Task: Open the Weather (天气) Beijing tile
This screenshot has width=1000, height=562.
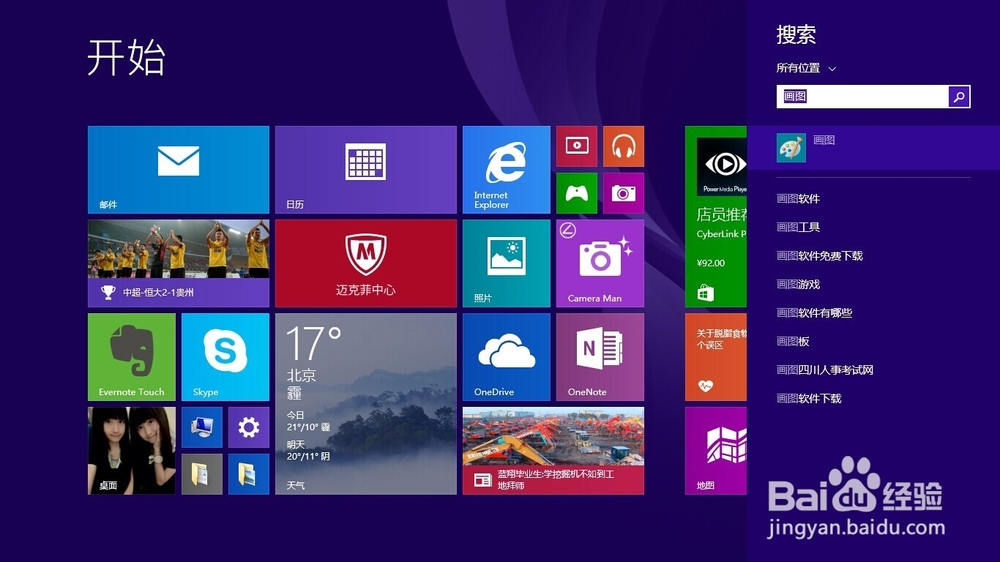Action: tap(366, 404)
